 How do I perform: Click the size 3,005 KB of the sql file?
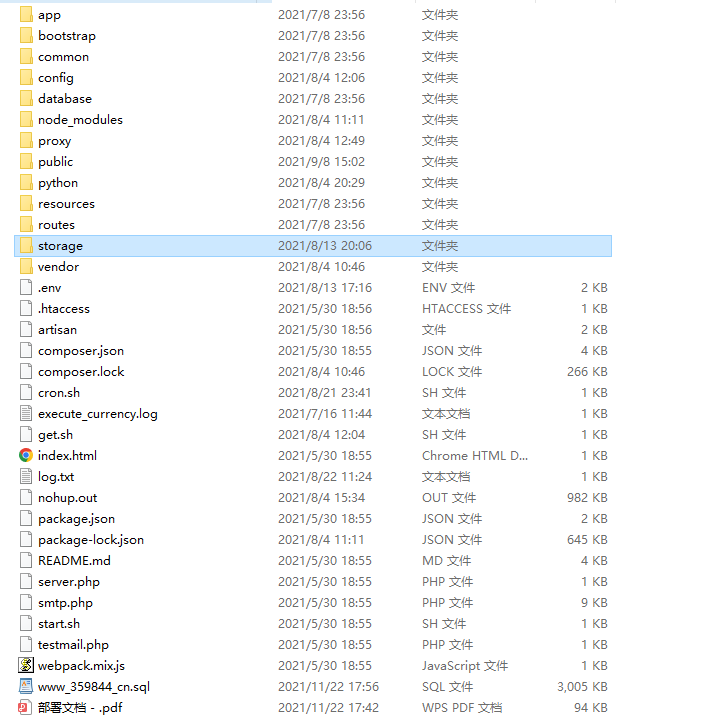tap(582, 687)
